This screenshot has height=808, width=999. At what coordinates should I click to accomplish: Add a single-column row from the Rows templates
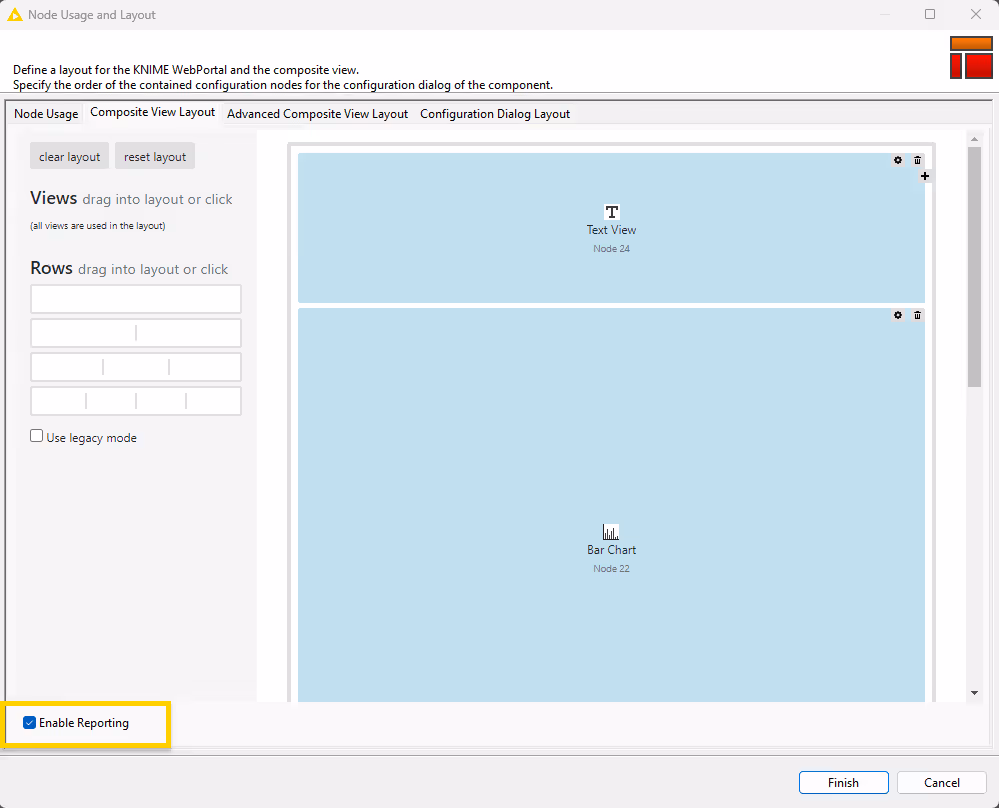click(135, 298)
